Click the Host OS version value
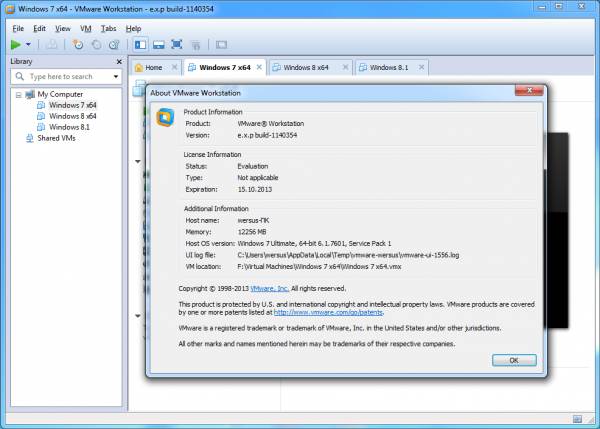 (314, 244)
